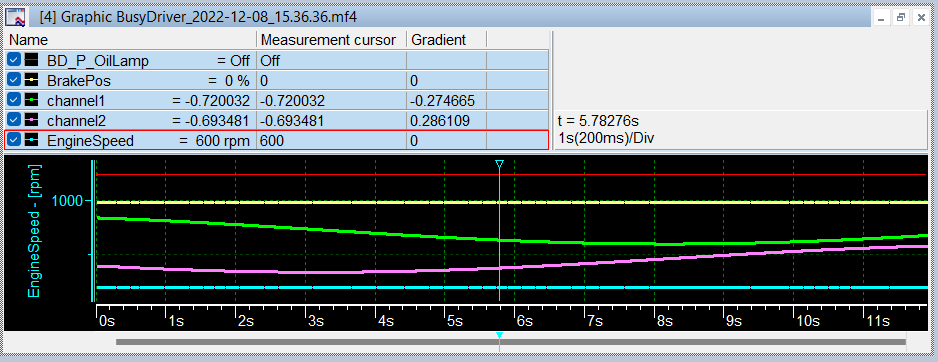
Task: Click the EngineSpeed - [rpm] y-axis label
Action: 35,232
